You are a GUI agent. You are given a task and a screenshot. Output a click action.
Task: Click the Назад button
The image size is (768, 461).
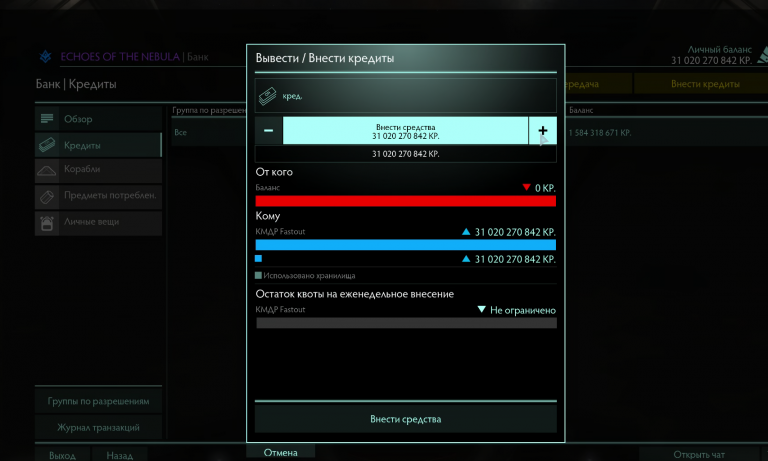click(120, 455)
